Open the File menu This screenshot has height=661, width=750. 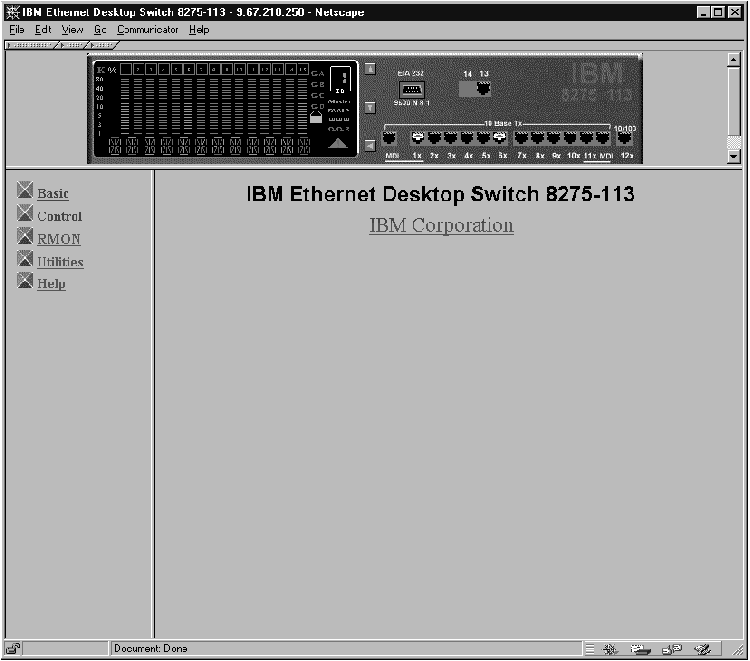click(x=17, y=30)
